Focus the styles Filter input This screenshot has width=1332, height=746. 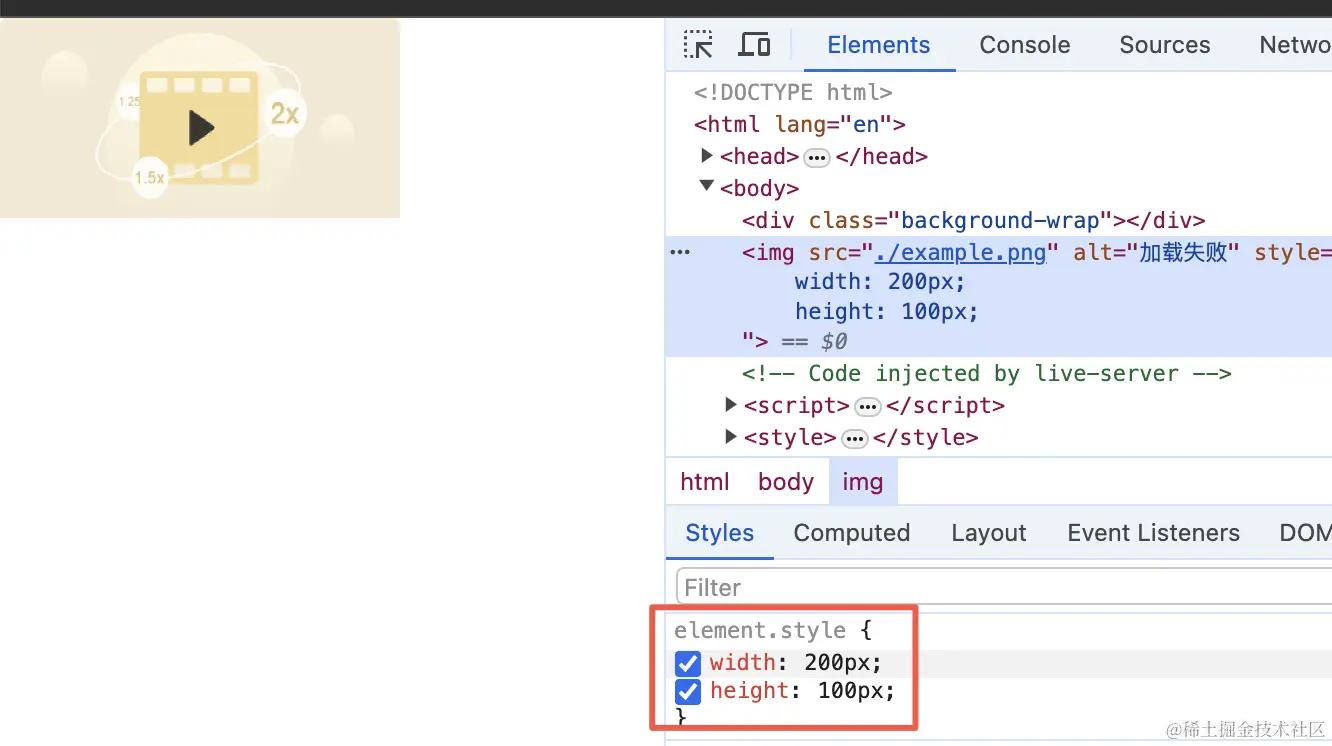(1004, 587)
